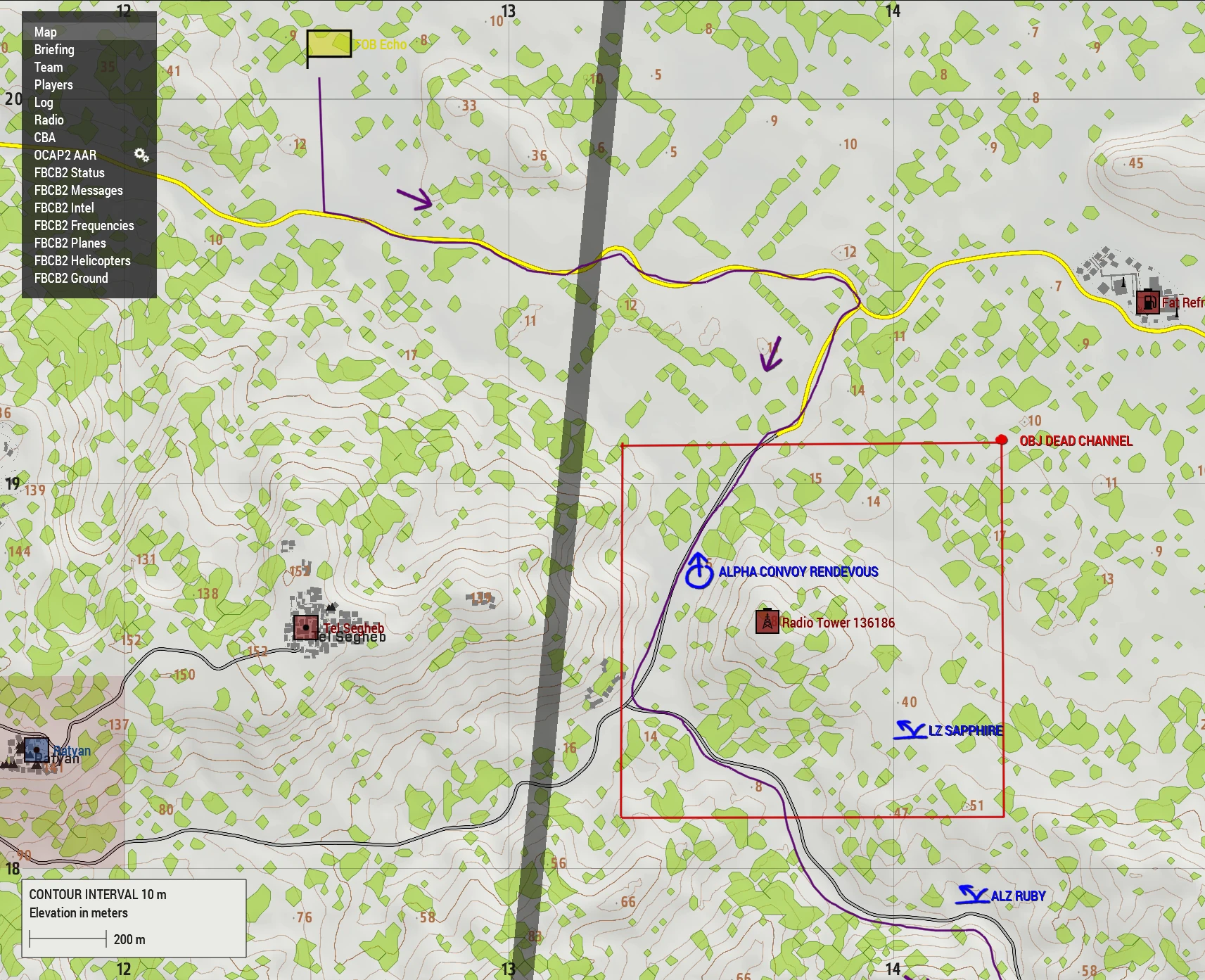The height and width of the screenshot is (980, 1205).
Task: Select the ALZ Ruby landing zone symbol
Action: (x=973, y=895)
